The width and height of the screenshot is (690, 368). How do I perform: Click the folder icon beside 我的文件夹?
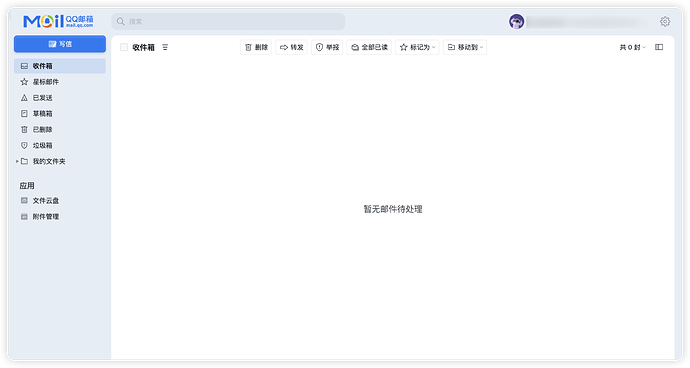pos(24,161)
